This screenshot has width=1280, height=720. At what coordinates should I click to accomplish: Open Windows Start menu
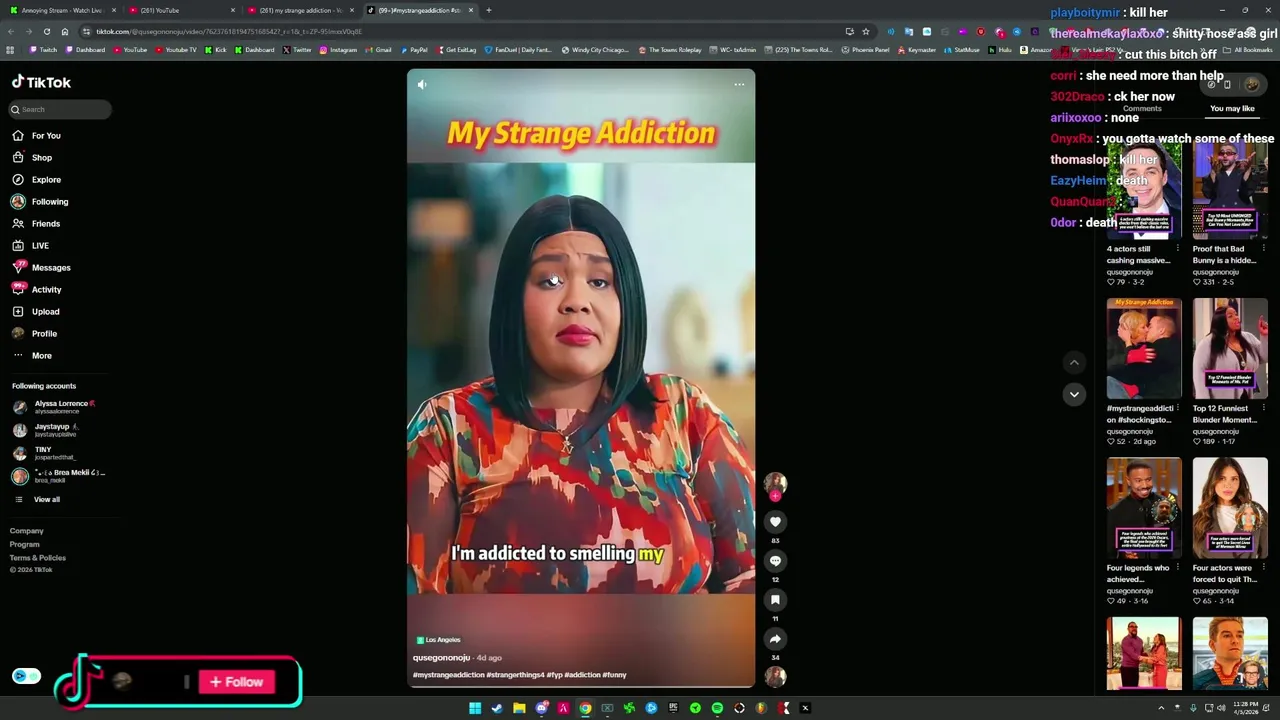(475, 708)
